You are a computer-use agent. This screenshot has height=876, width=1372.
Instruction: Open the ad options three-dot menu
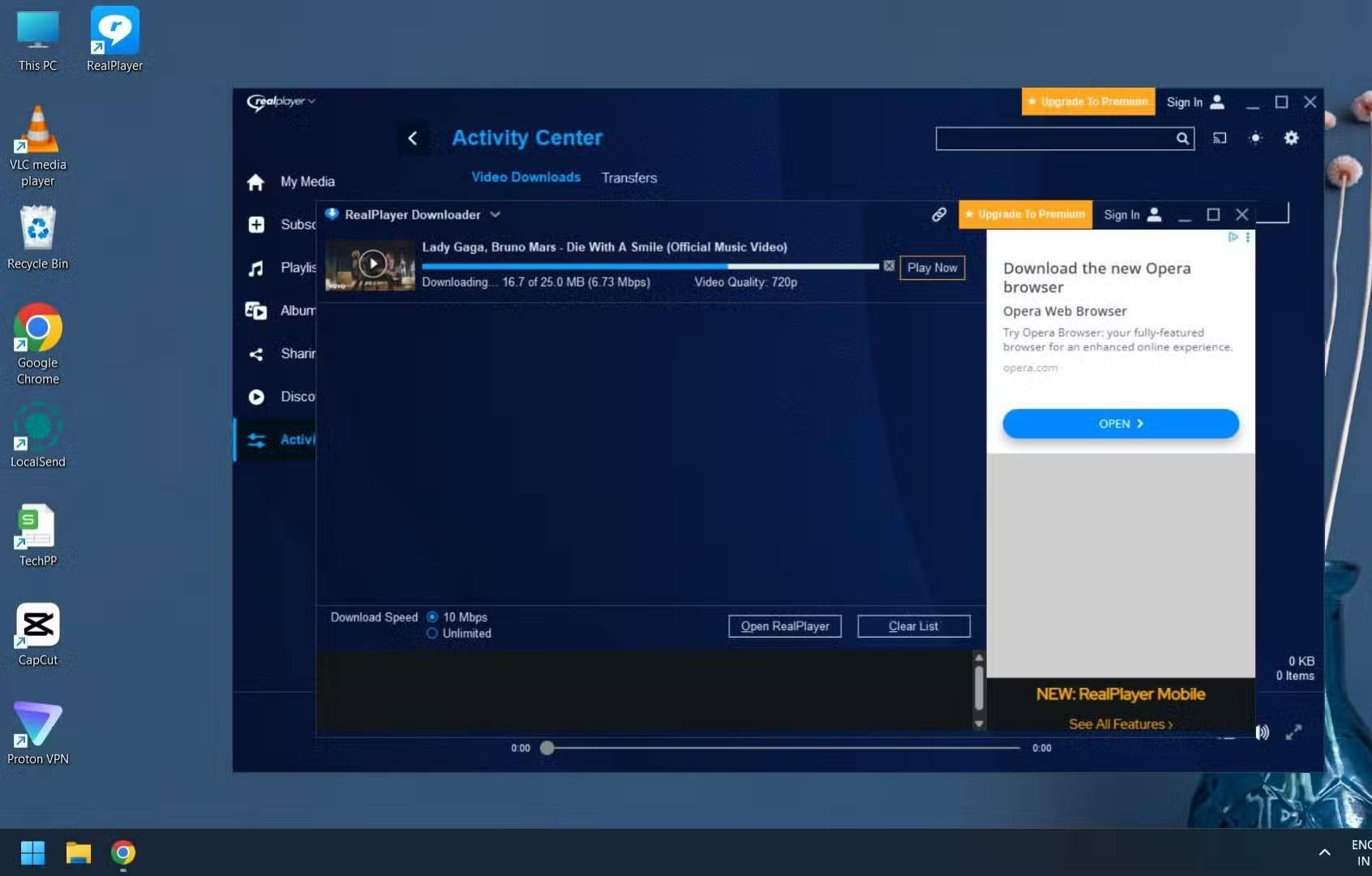[1247, 237]
